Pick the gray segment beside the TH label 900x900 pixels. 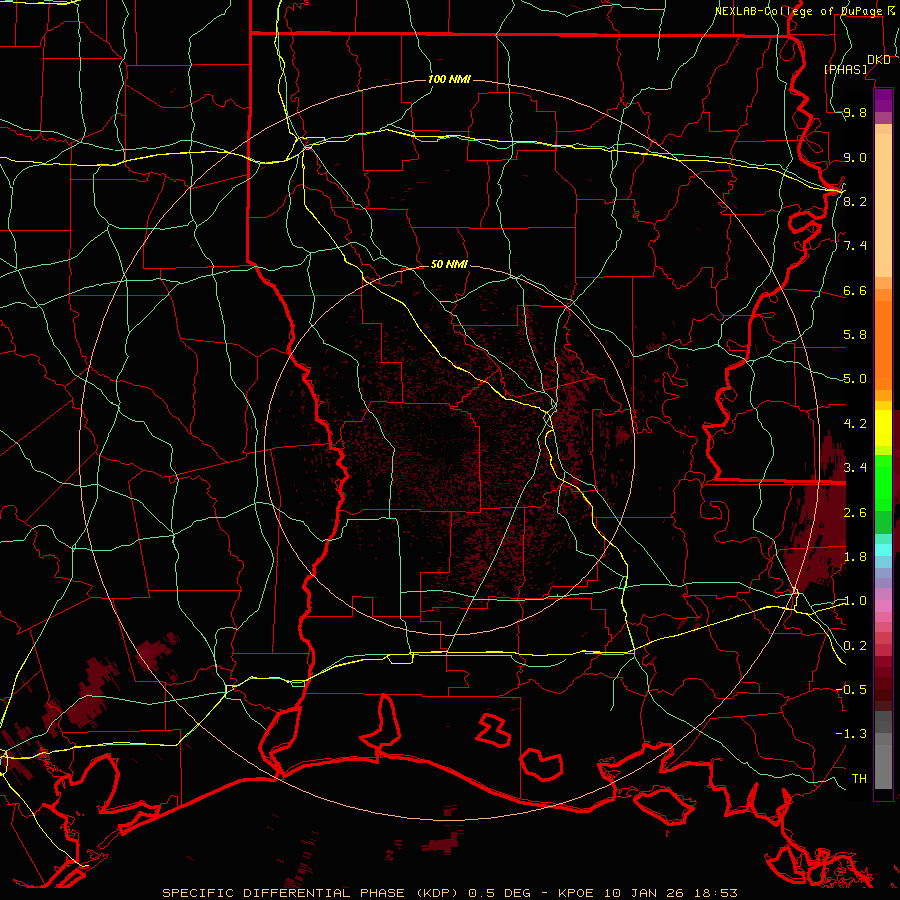(883, 767)
